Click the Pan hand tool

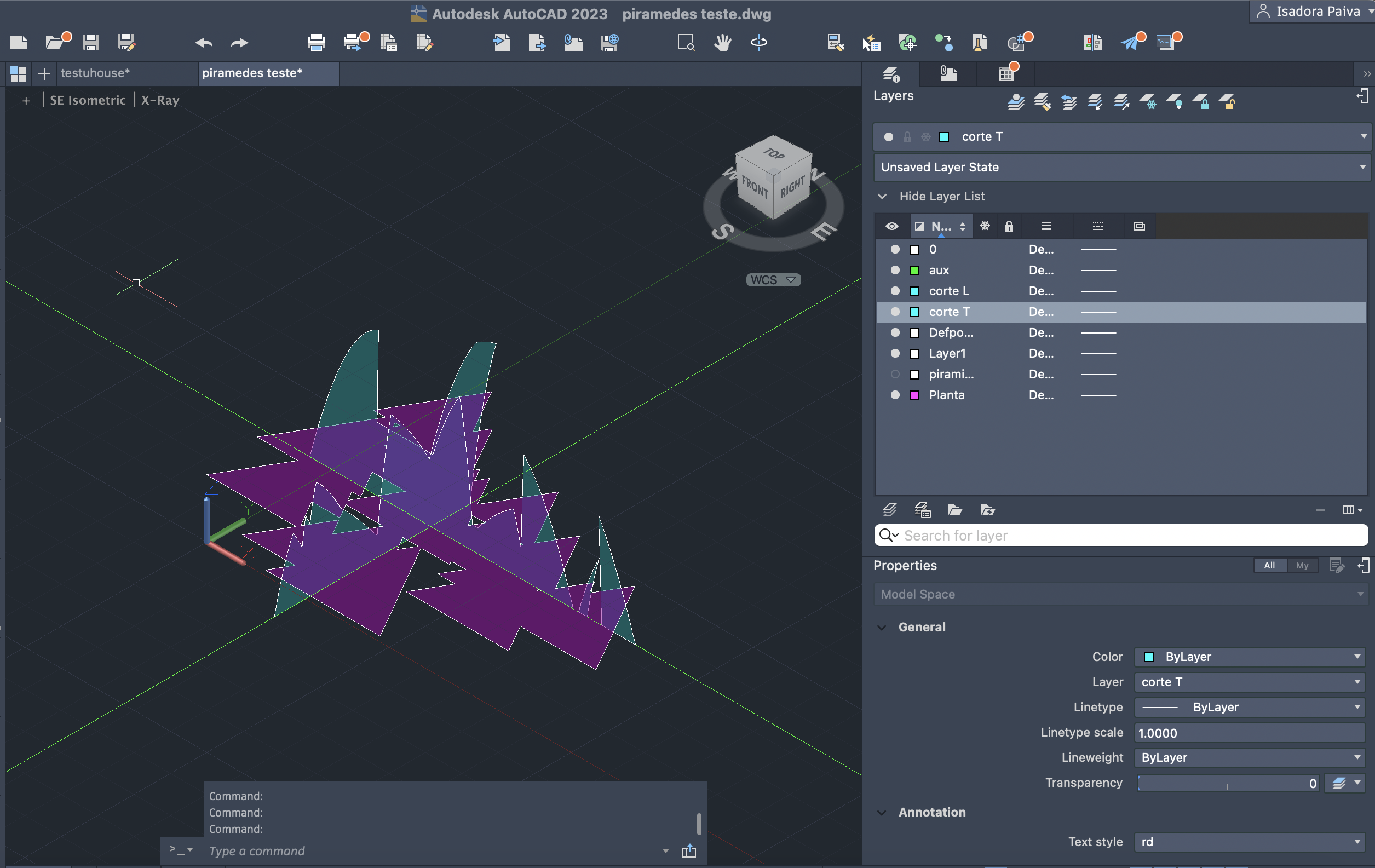pos(722,42)
